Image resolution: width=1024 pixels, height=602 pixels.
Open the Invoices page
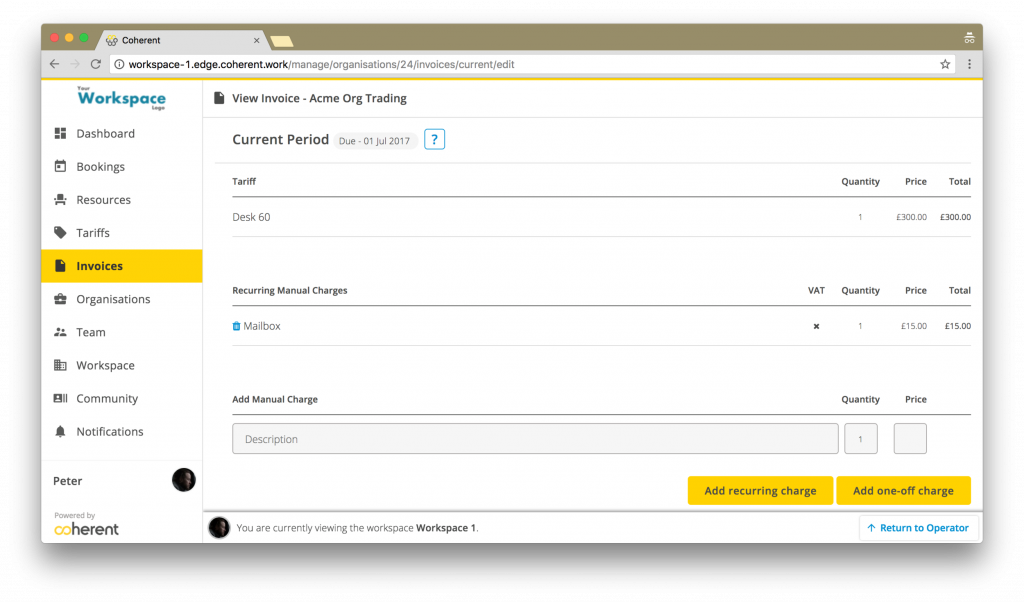pos(121,266)
